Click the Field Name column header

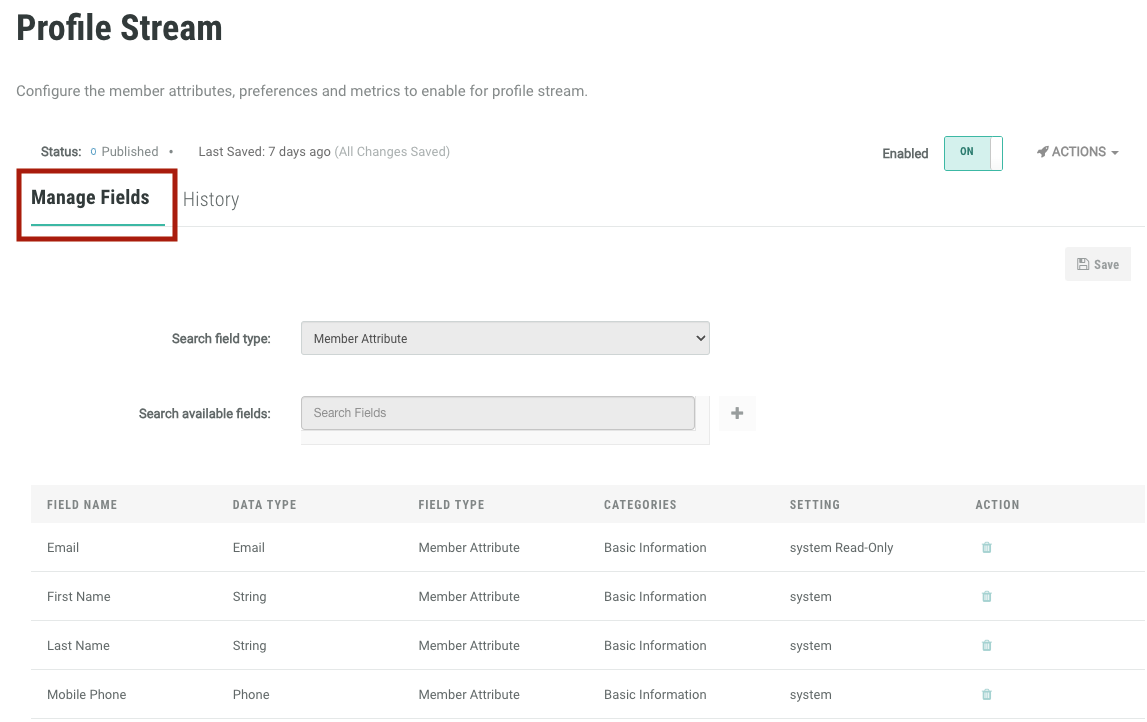click(82, 505)
